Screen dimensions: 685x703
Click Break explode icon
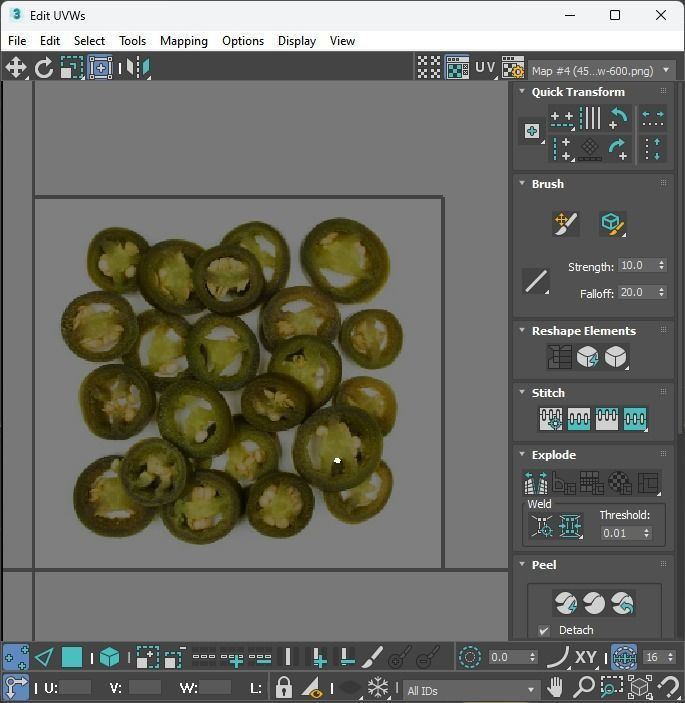click(536, 482)
